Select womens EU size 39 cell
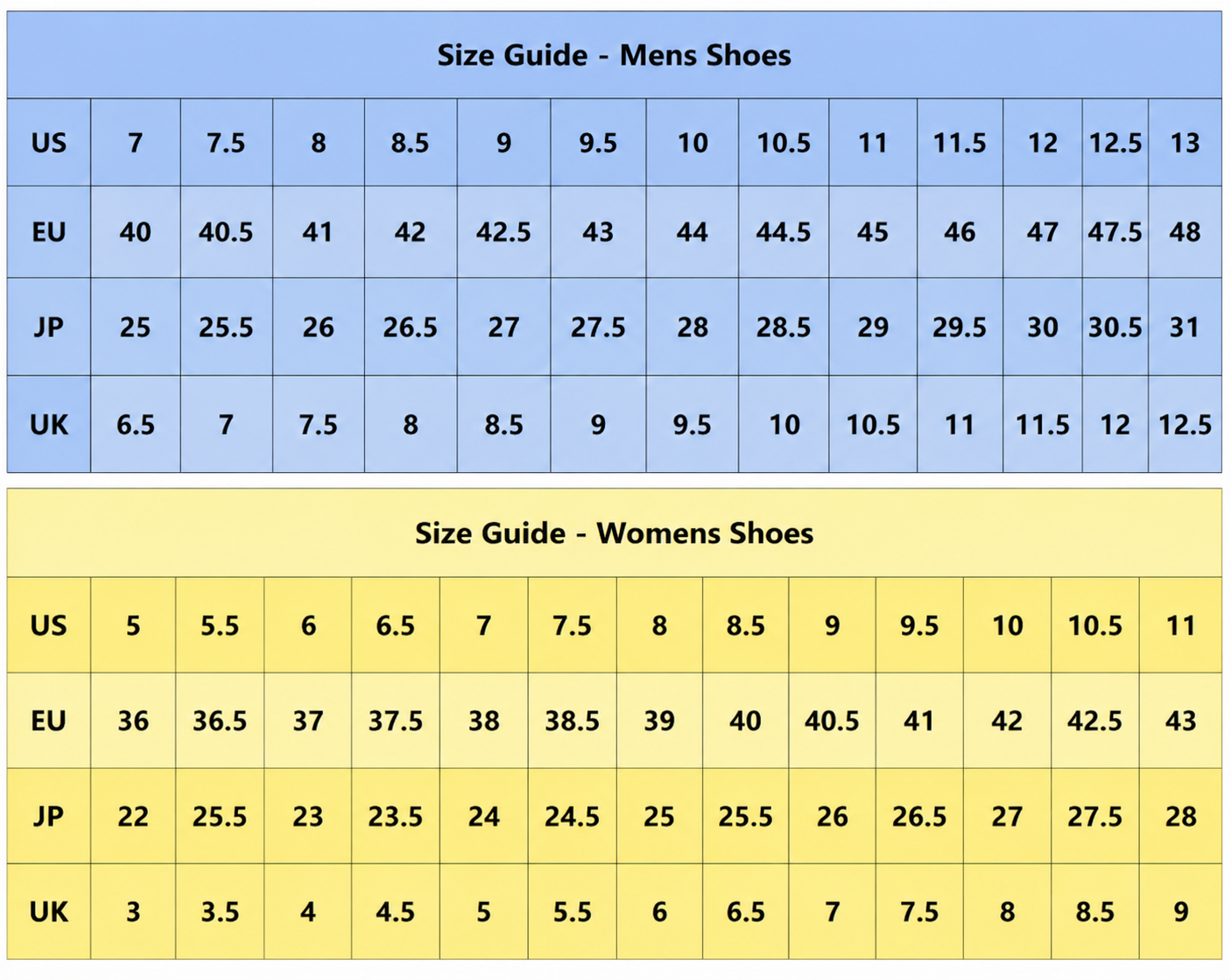This screenshot has width=1231, height=980. tap(659, 721)
